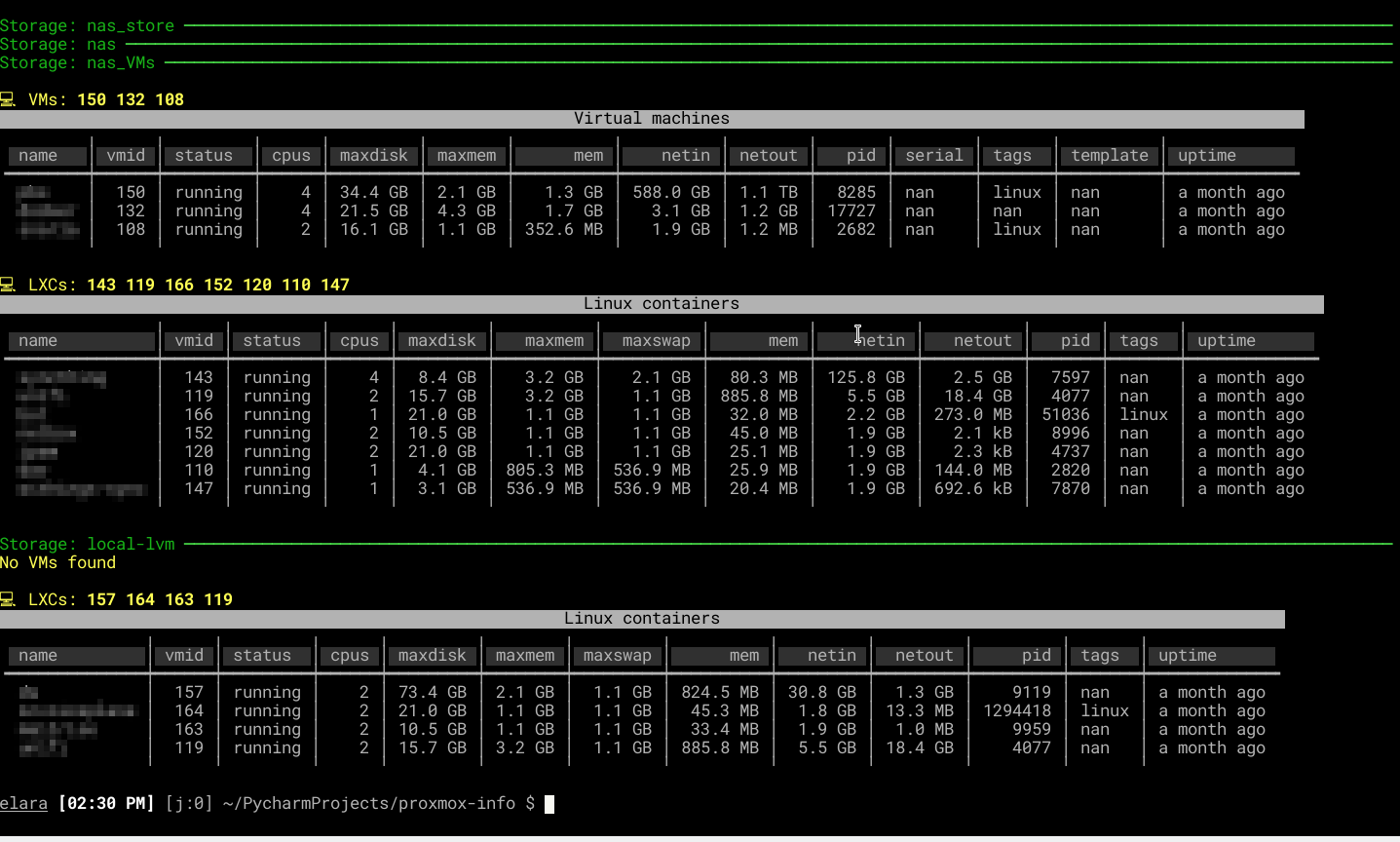Image resolution: width=1400 pixels, height=842 pixels.
Task: Click the 13.3 MB netout value
Action: point(920,710)
